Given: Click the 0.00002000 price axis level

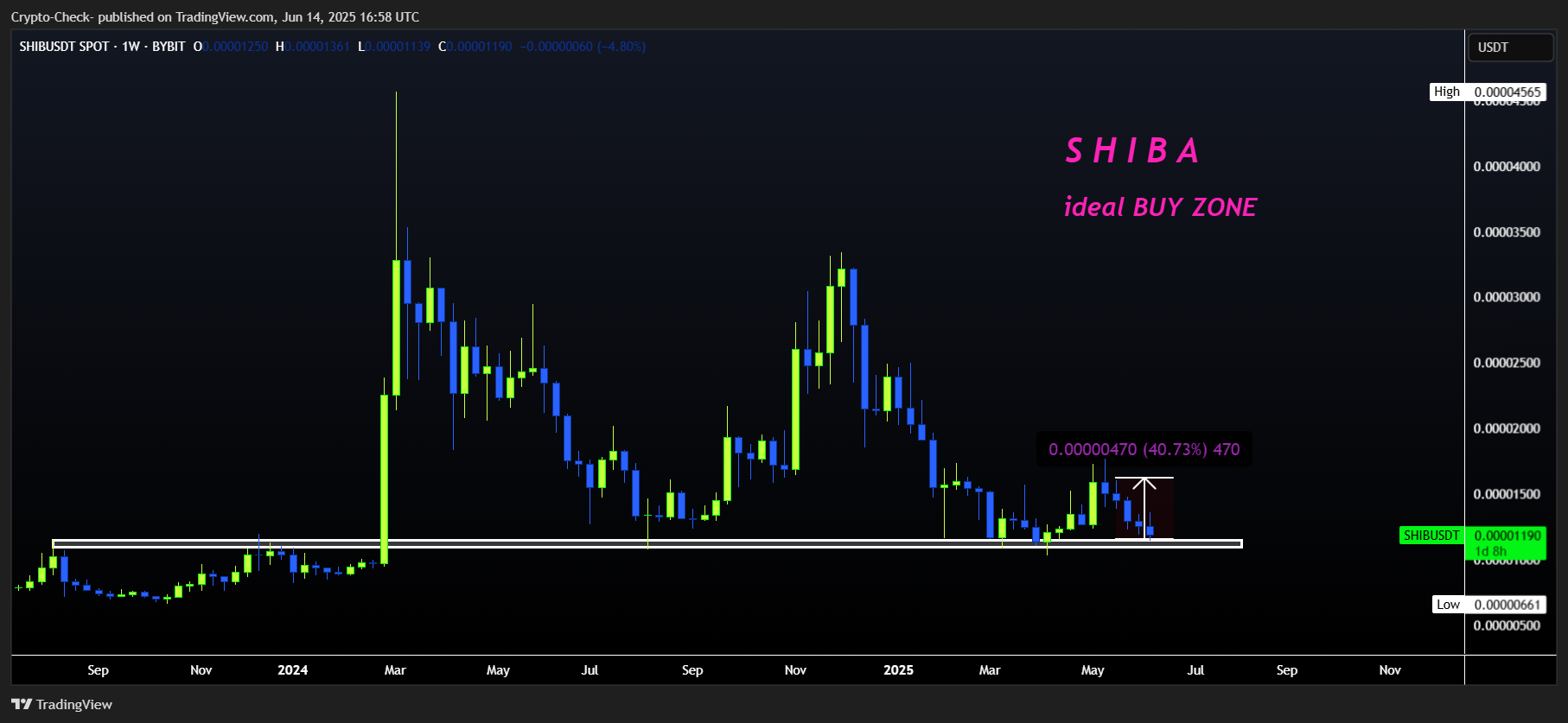Looking at the screenshot, I should [x=1507, y=428].
